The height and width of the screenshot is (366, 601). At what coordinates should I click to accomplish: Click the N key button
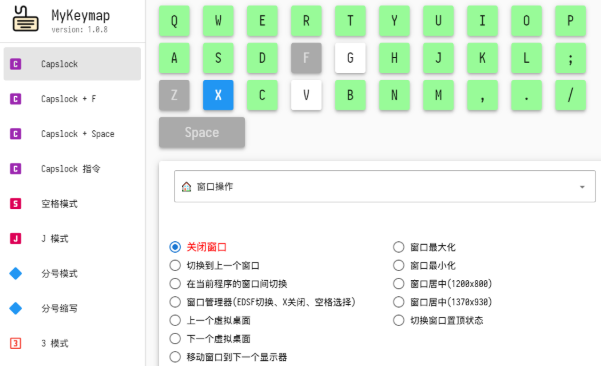coord(394,95)
